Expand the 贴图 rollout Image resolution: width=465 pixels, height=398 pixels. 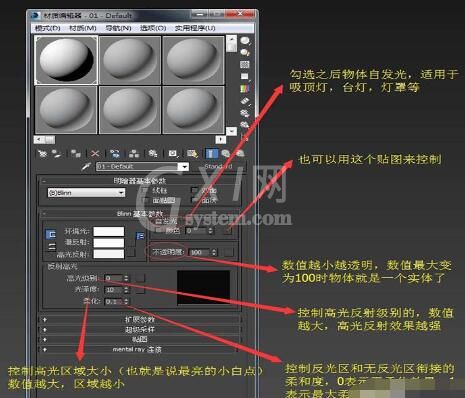point(140,339)
